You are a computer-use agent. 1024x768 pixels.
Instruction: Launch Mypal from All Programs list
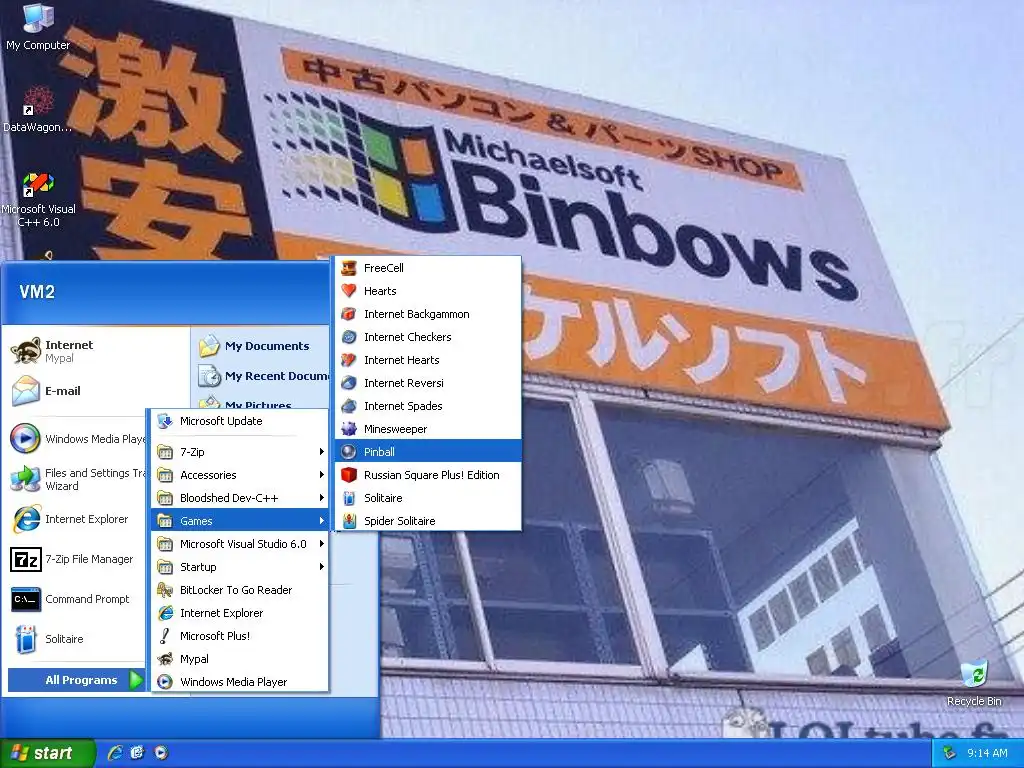tap(240, 659)
